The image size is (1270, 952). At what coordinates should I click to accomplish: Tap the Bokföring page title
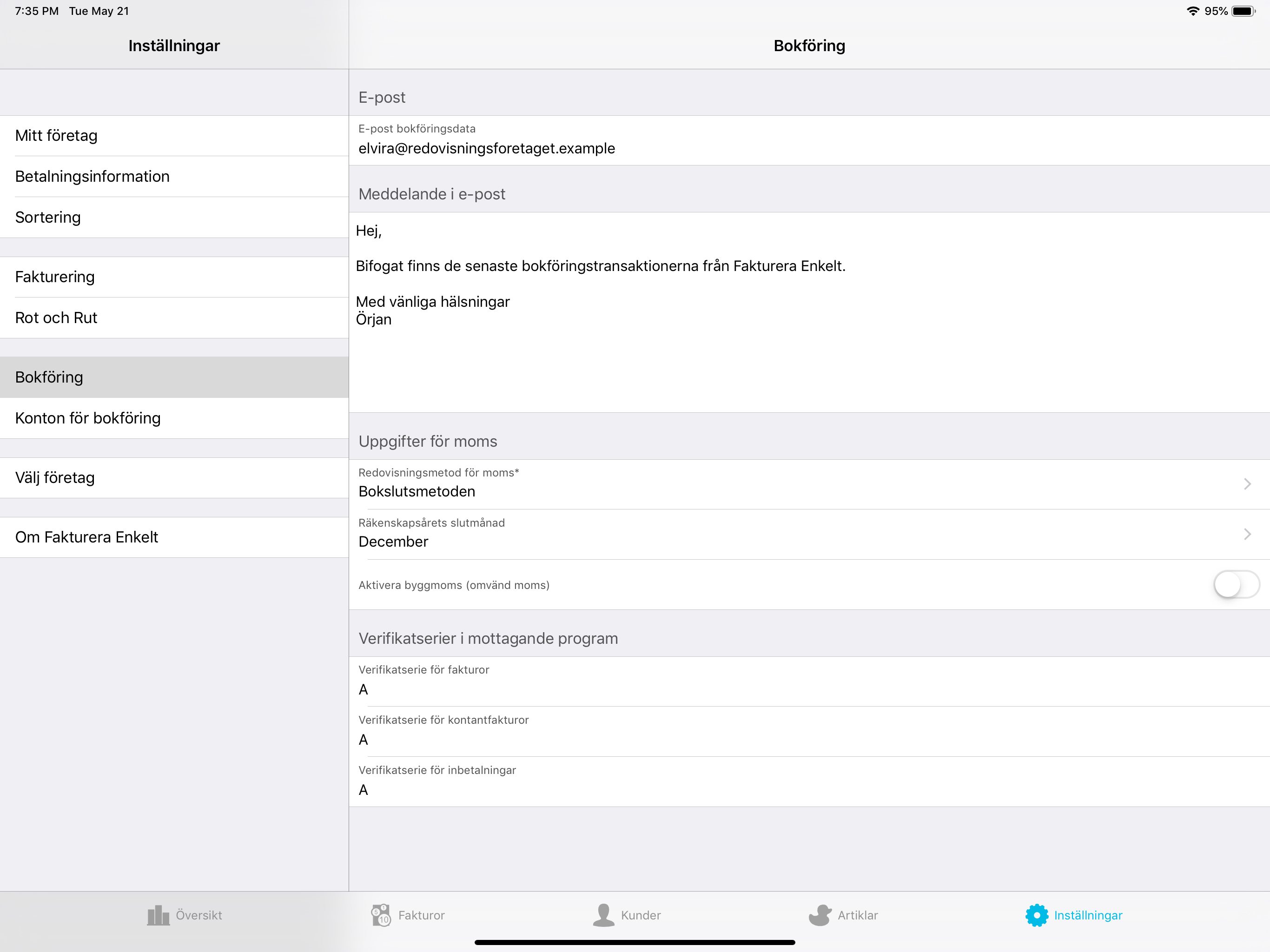809,46
